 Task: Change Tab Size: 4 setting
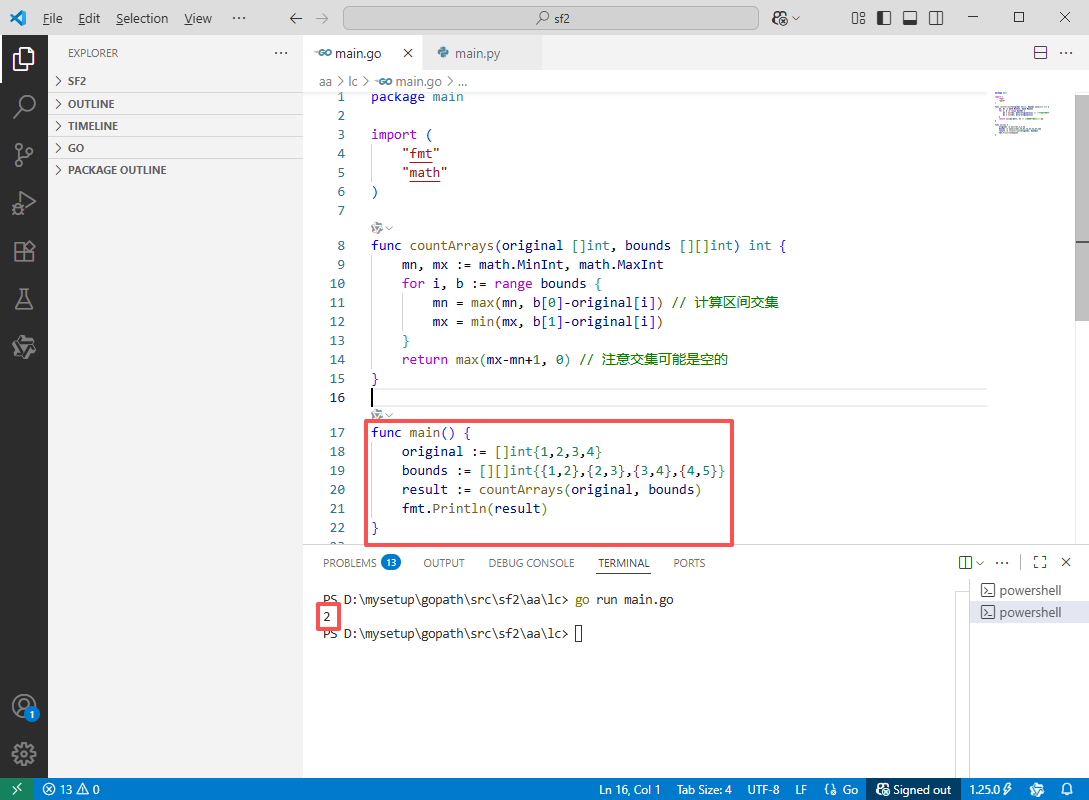[704, 789]
